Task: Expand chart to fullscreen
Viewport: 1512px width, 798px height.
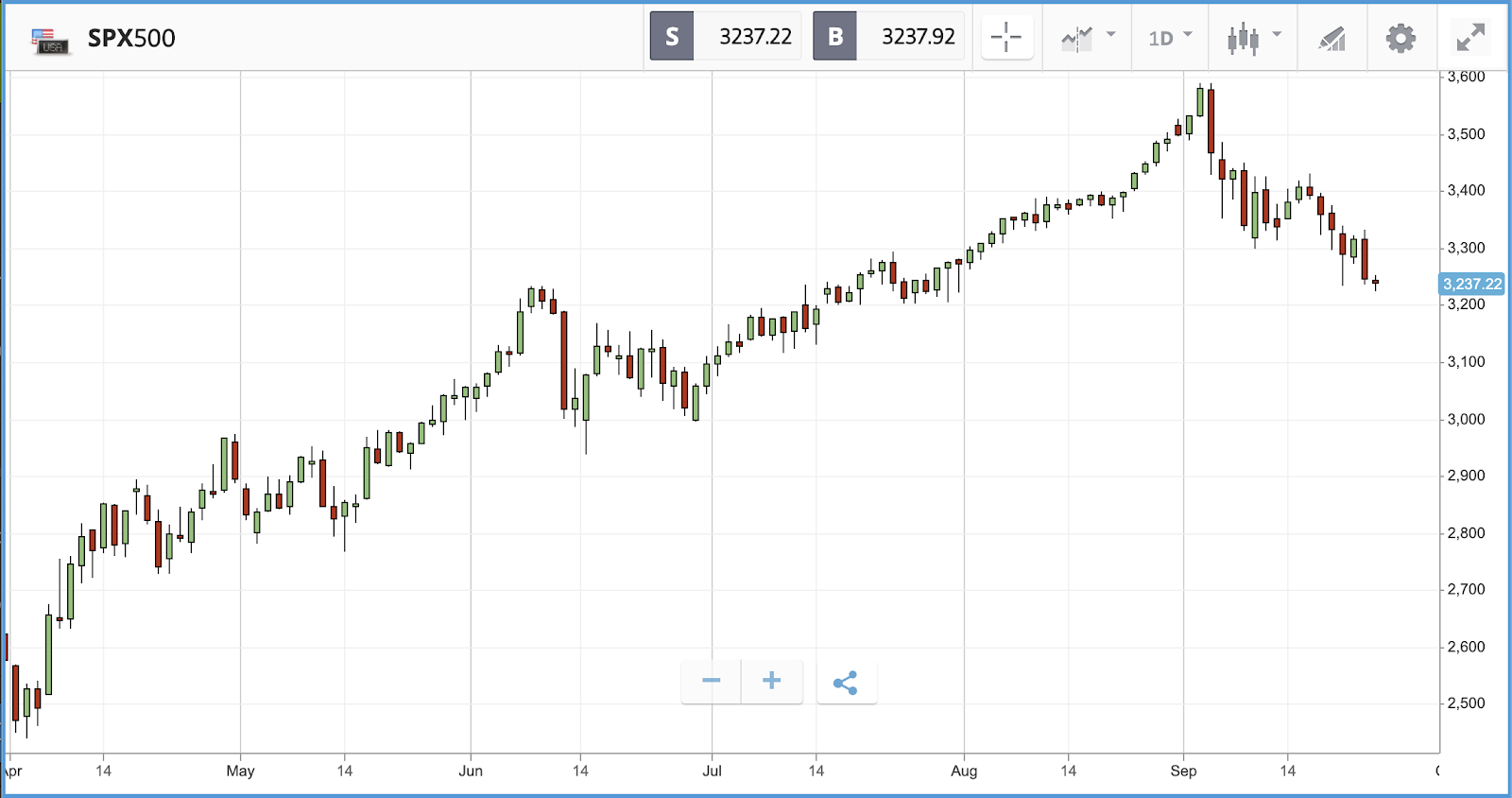Action: click(1470, 38)
